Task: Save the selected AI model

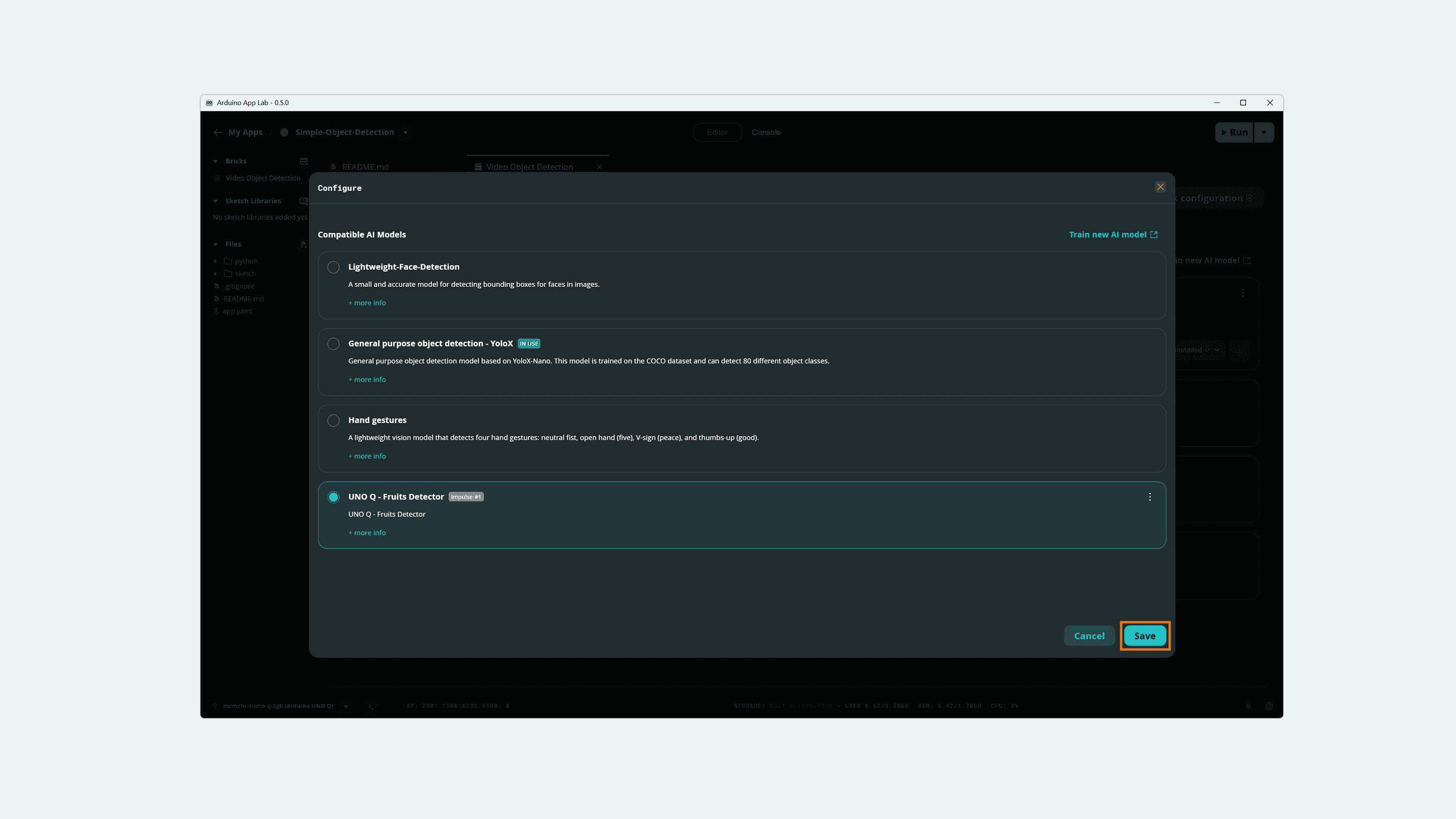Action: pyautogui.click(x=1145, y=636)
